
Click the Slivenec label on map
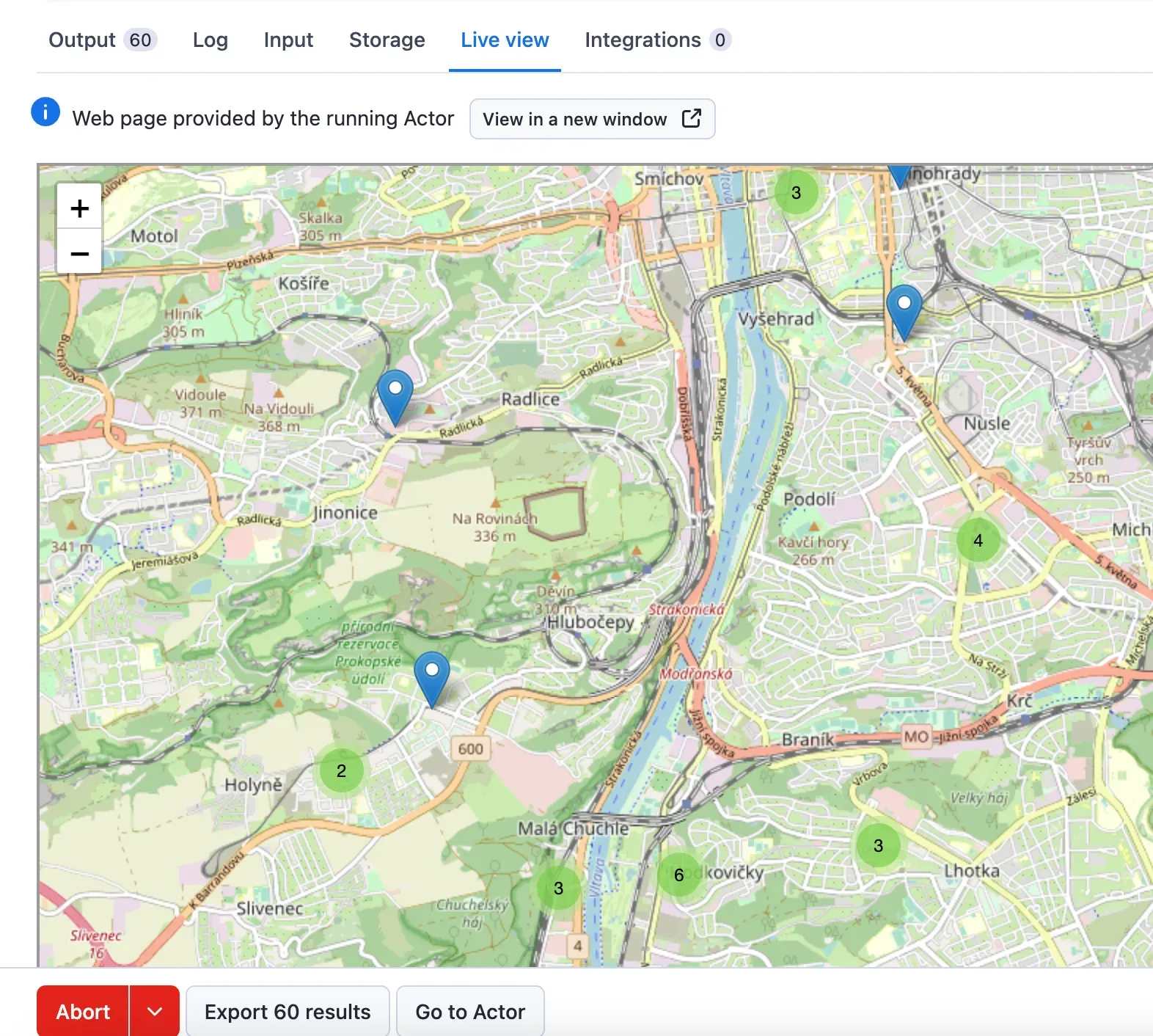[x=269, y=908]
